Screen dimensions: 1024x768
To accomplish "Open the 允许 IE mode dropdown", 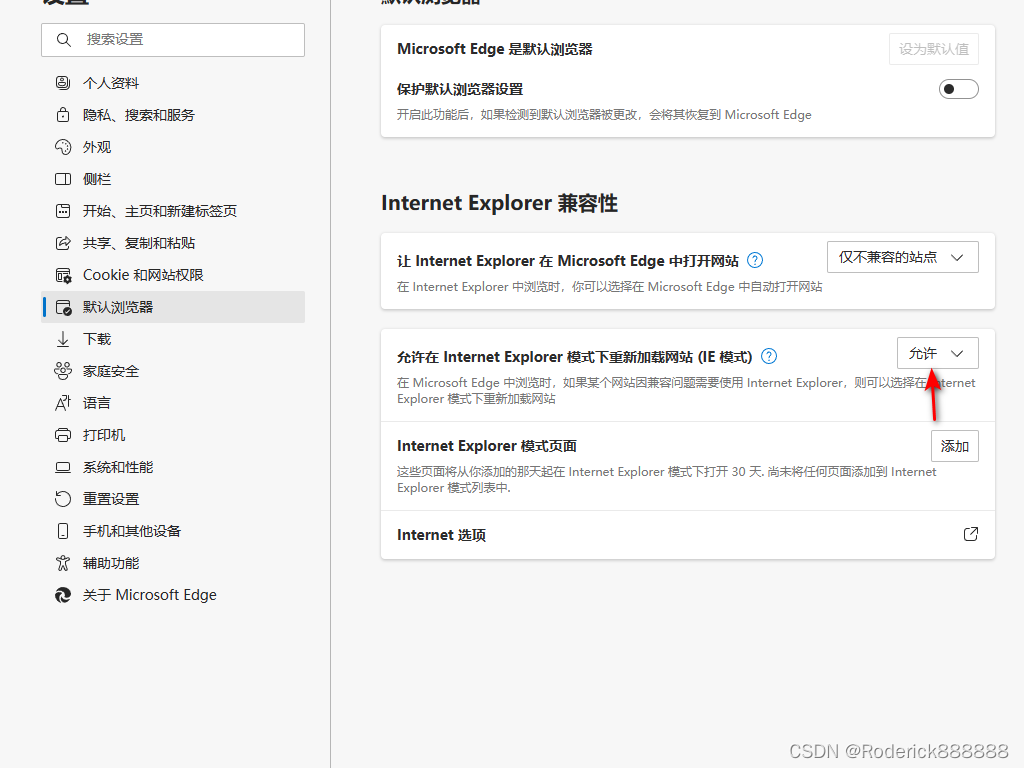I will (938, 353).
